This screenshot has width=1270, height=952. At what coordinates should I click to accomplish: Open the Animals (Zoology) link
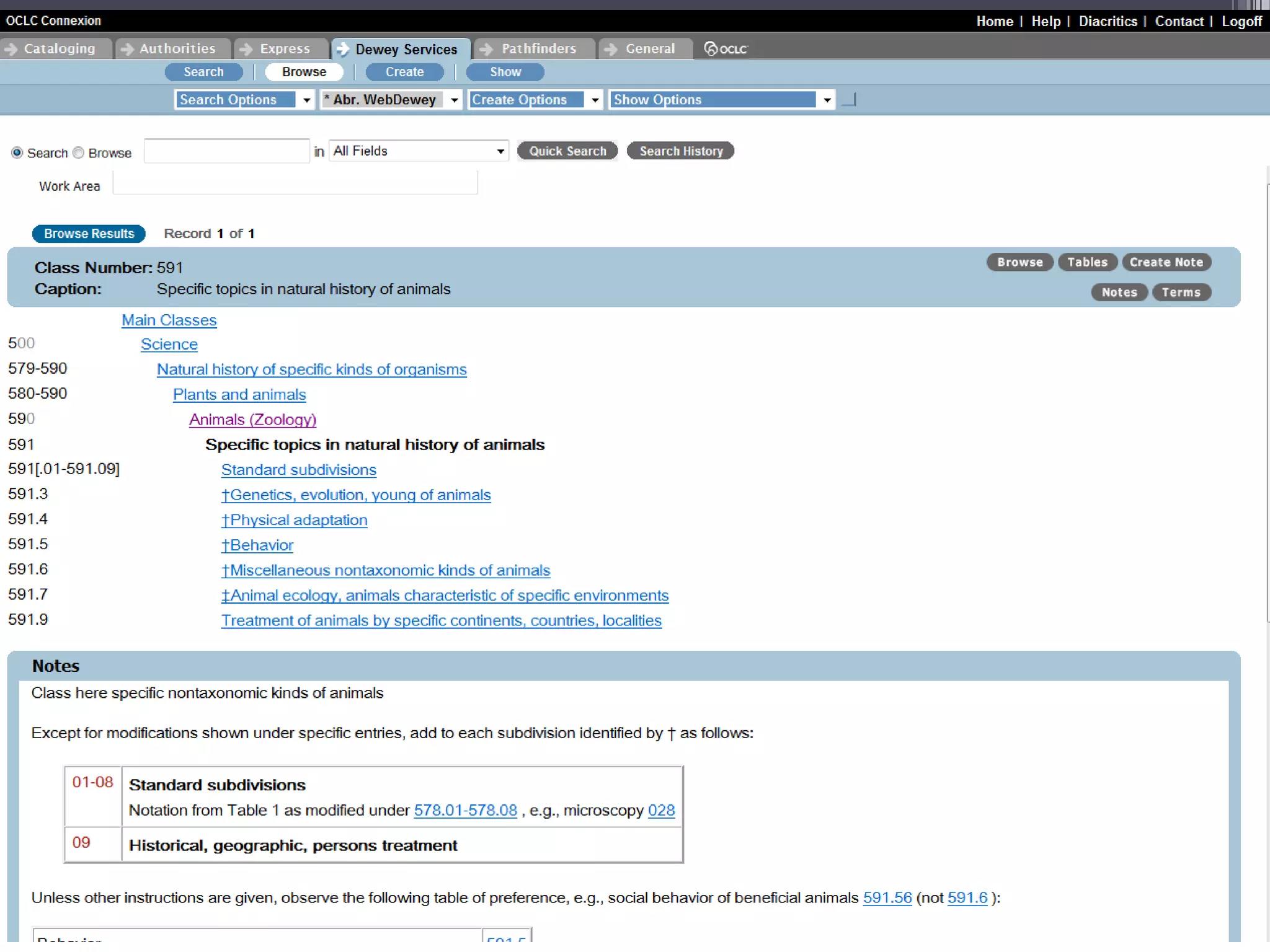coord(252,420)
